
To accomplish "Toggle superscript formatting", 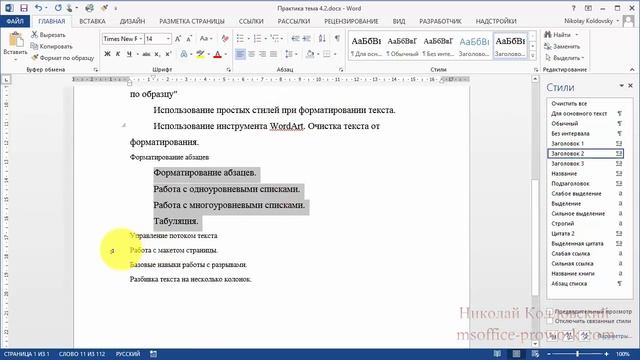I will 168,54.
